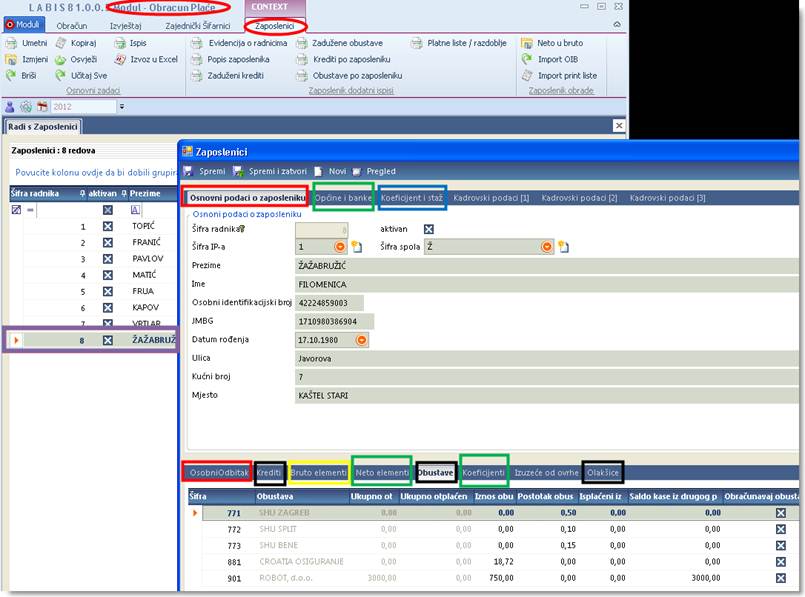Open the Koeficijent i staž tab
Screen dimensions: 805x597
[x=412, y=198]
